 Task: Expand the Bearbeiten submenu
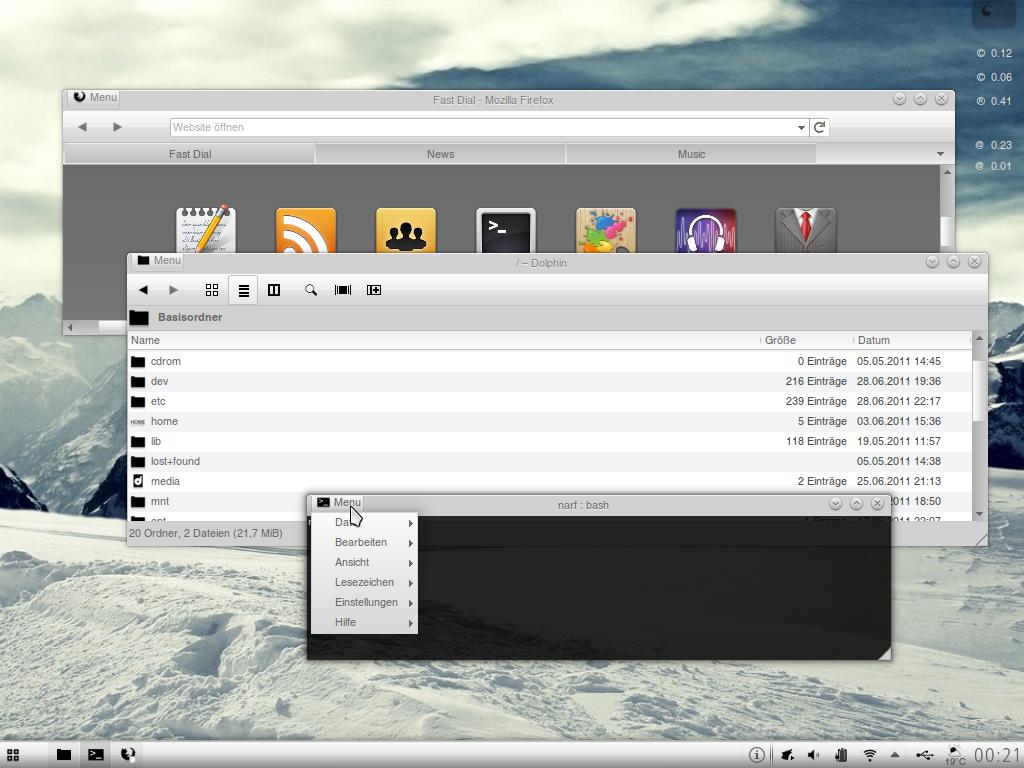pos(364,543)
